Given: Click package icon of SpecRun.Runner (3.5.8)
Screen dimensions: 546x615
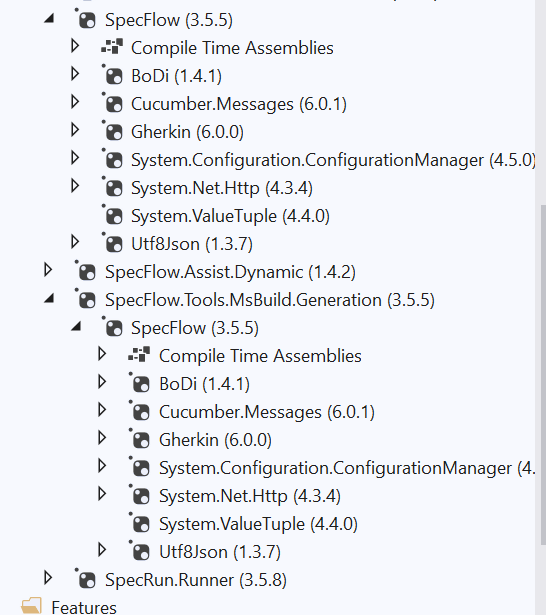Looking at the screenshot, I should 86,579.
